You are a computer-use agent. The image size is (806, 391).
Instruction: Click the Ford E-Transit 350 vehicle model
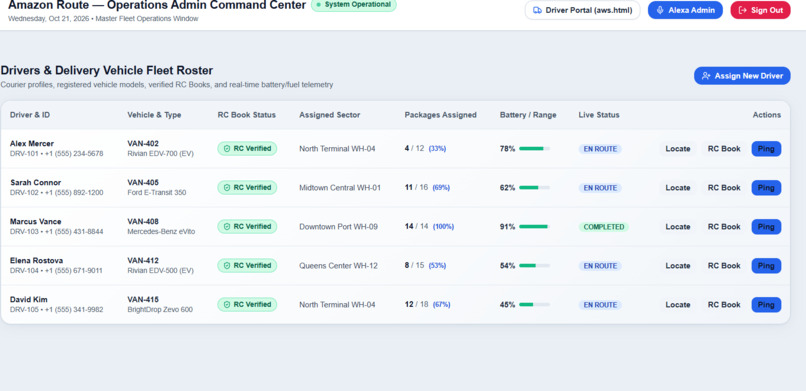pyautogui.click(x=157, y=193)
